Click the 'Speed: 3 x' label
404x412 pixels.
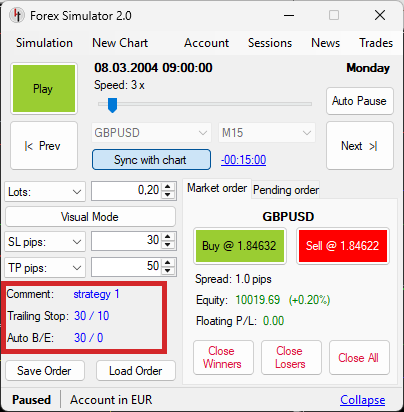coord(119,85)
